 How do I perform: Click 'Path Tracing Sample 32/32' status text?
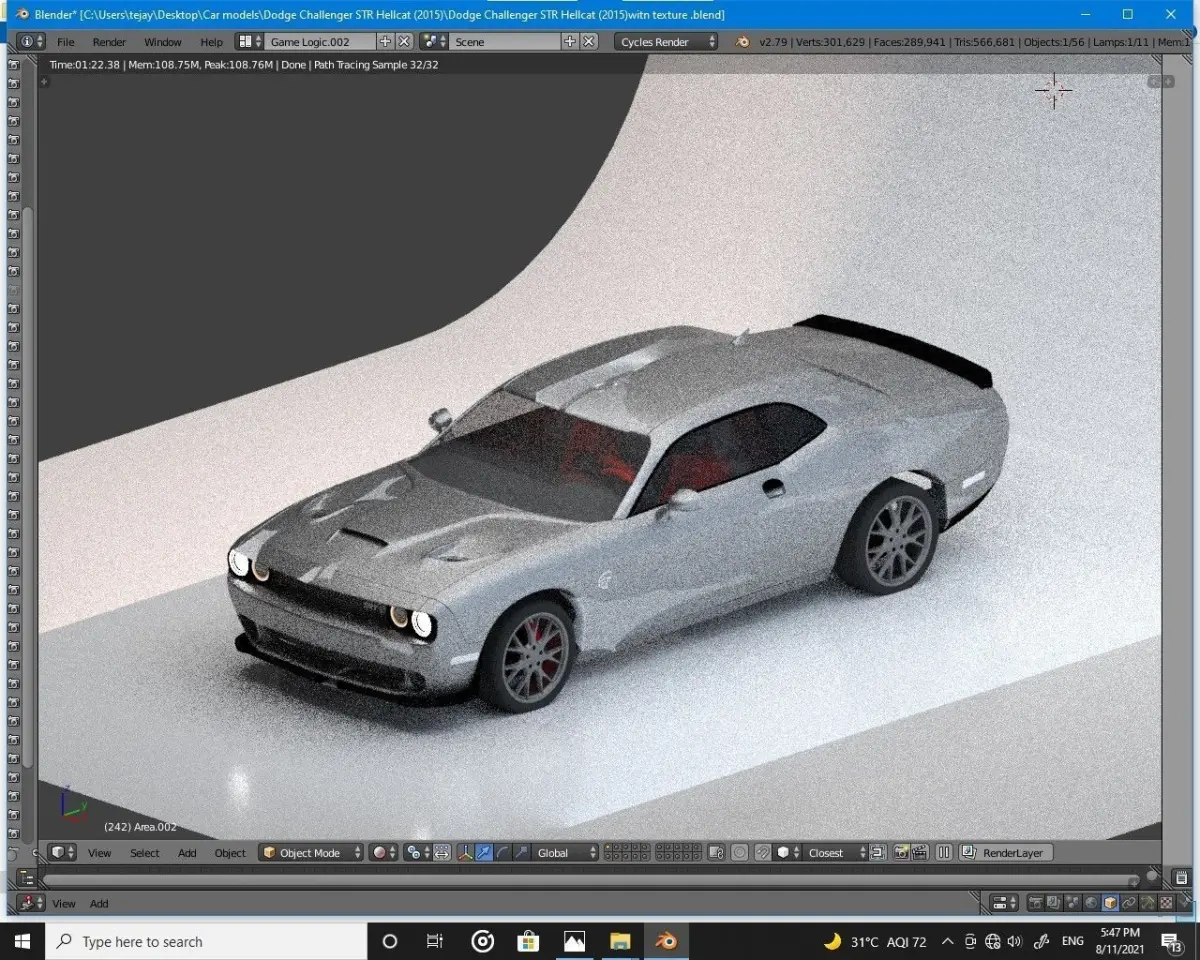point(376,65)
